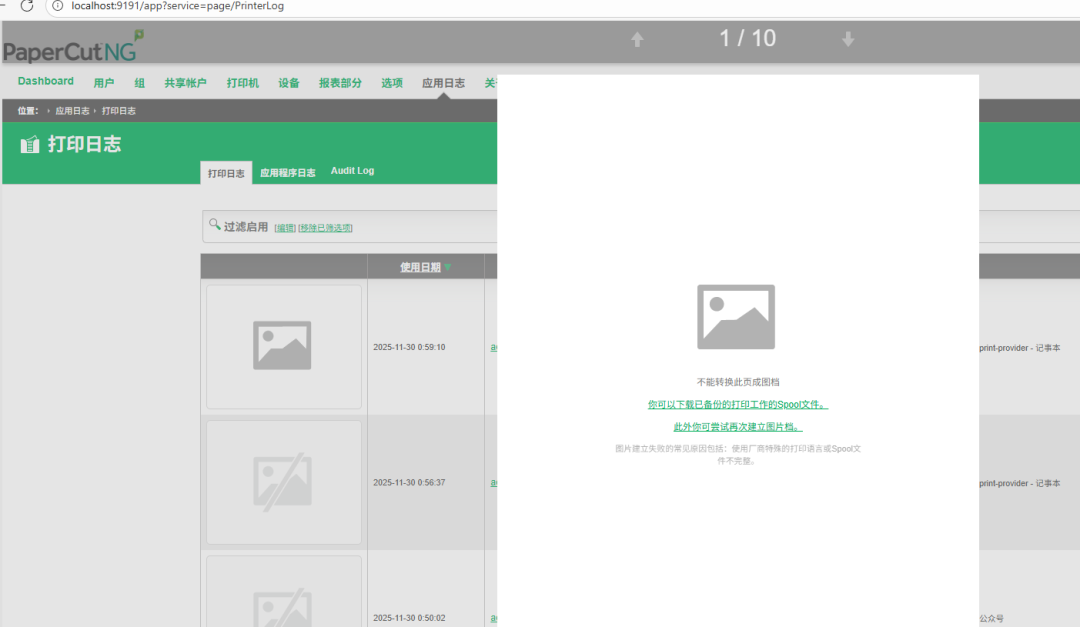Go to next page with down arrow
This screenshot has height=627, width=1080.
(848, 40)
